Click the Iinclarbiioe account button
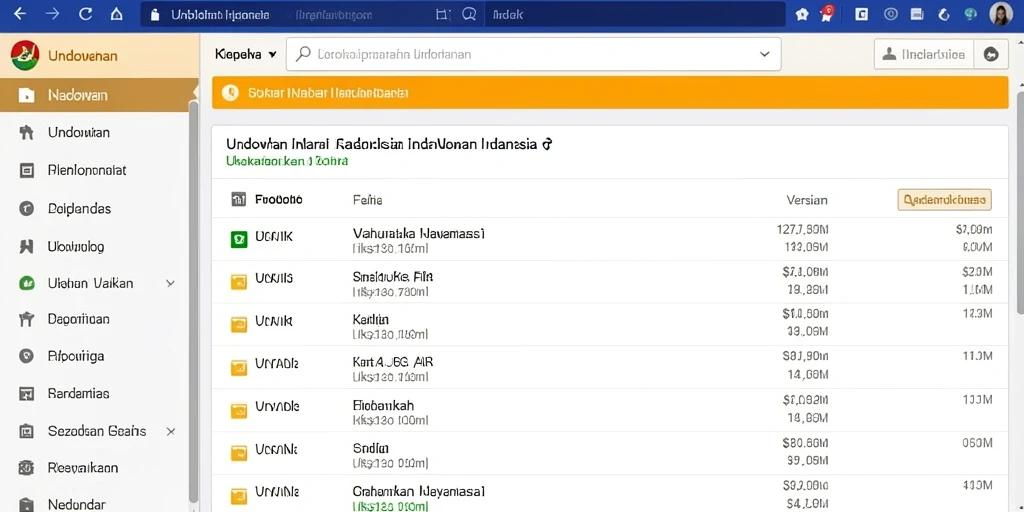The image size is (1024, 512). coord(923,55)
